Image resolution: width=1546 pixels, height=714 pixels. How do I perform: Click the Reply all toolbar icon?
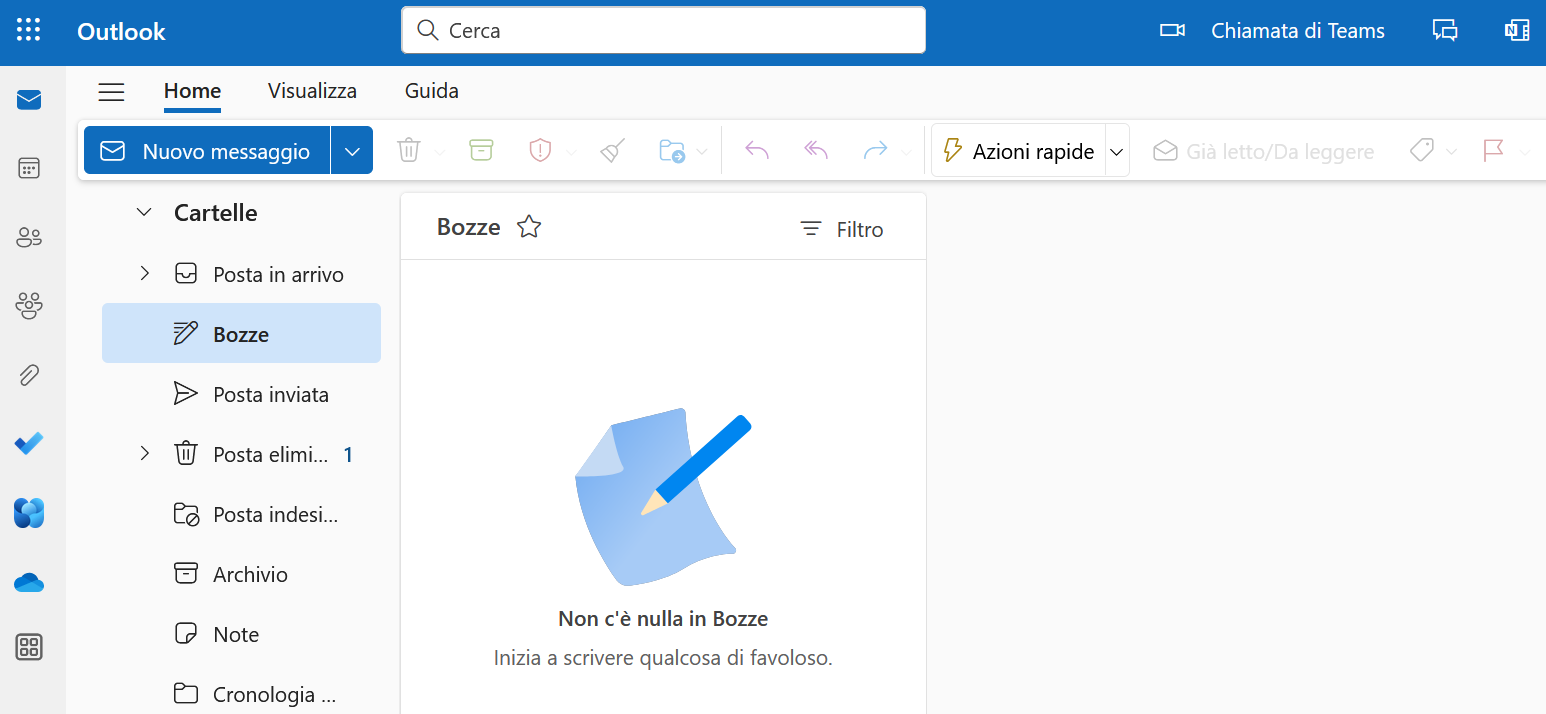[816, 151]
